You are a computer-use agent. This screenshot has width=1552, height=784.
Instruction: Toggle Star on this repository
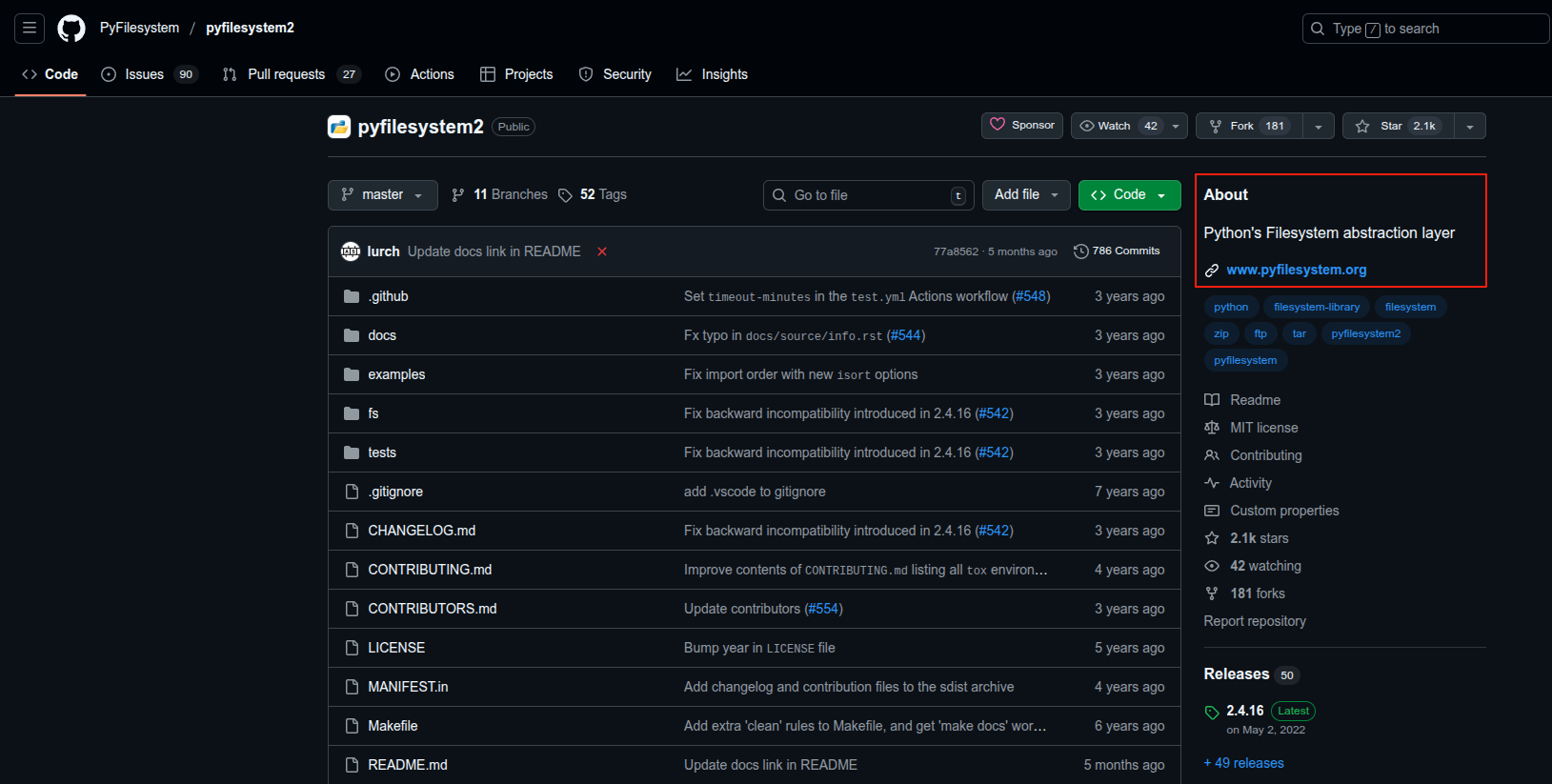(1399, 126)
